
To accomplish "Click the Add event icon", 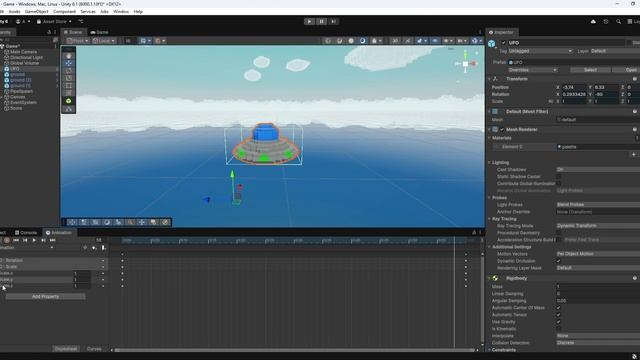I will click(103, 248).
